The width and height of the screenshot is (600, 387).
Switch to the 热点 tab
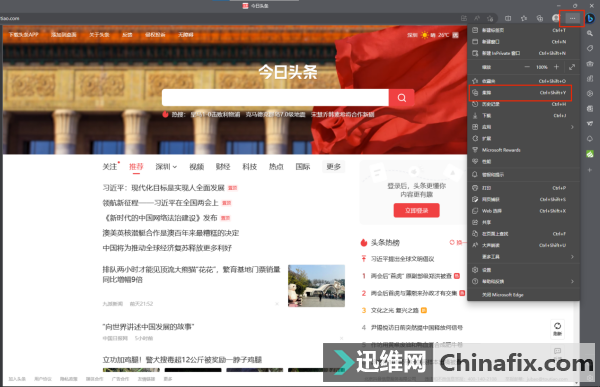(x=276, y=167)
